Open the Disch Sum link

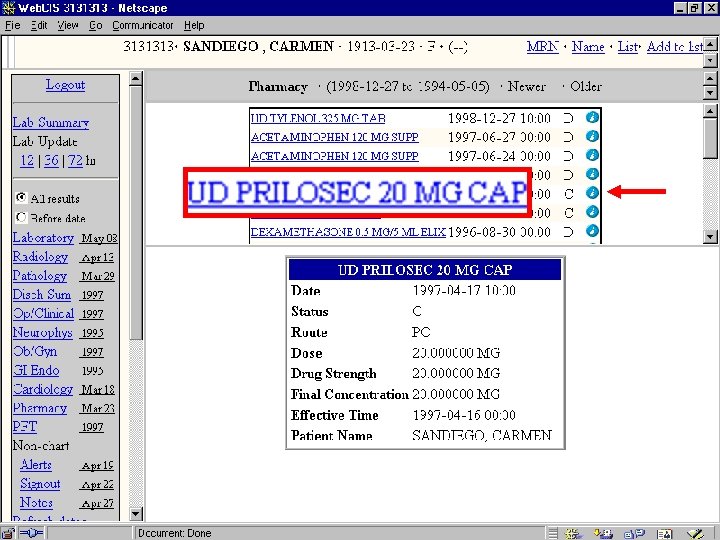click(x=42, y=294)
